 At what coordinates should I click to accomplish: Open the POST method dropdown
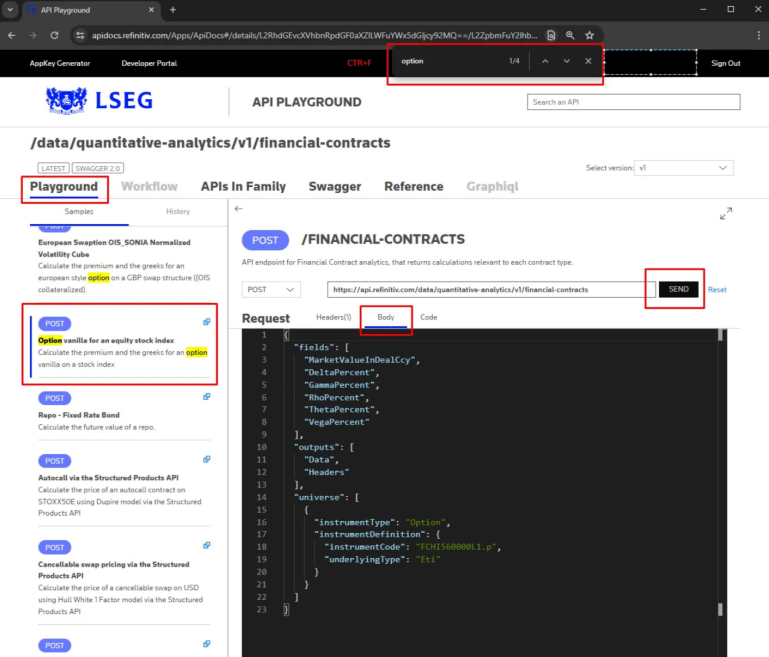coord(271,289)
